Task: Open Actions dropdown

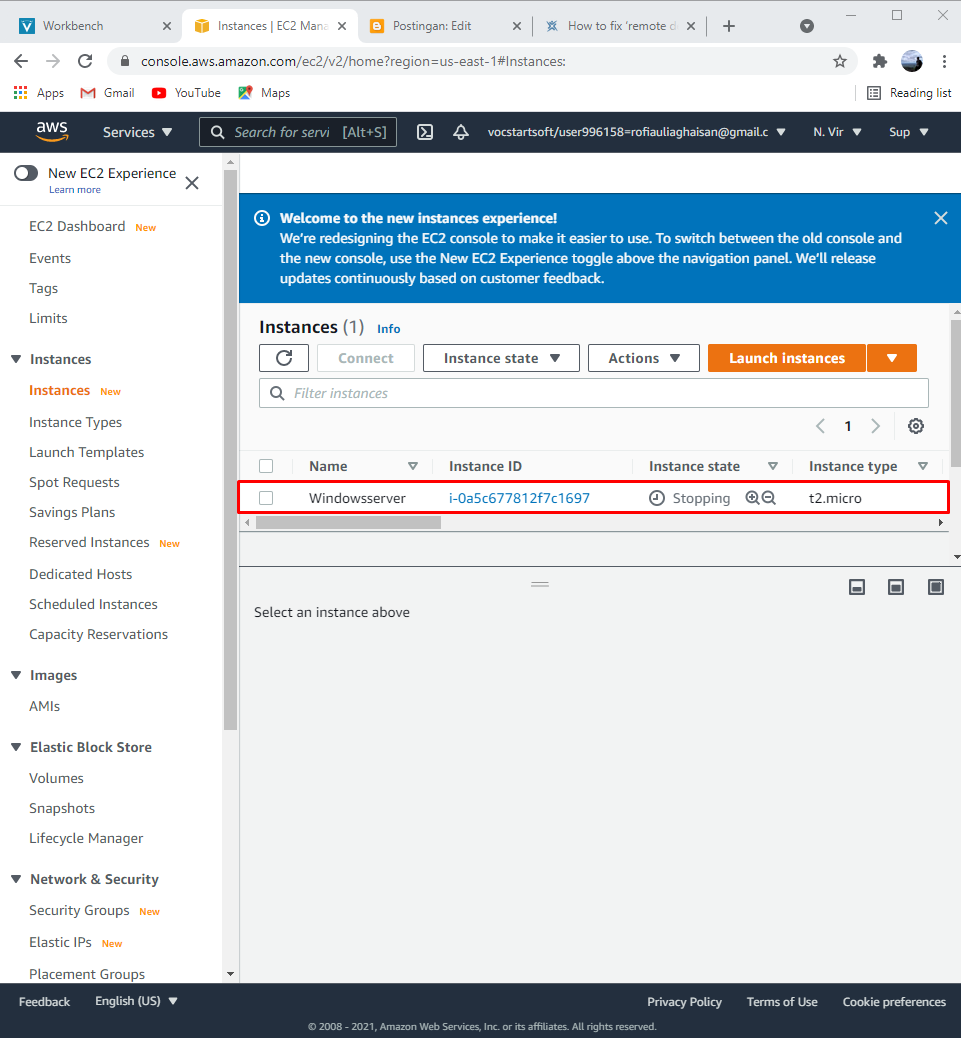Action: 643,358
